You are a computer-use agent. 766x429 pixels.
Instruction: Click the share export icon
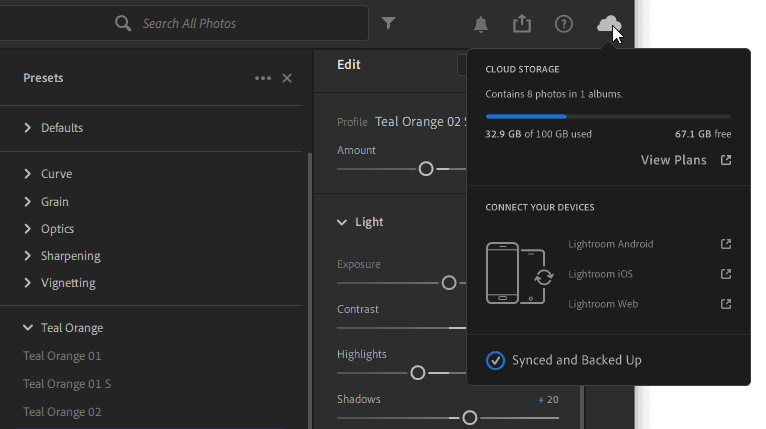point(522,24)
